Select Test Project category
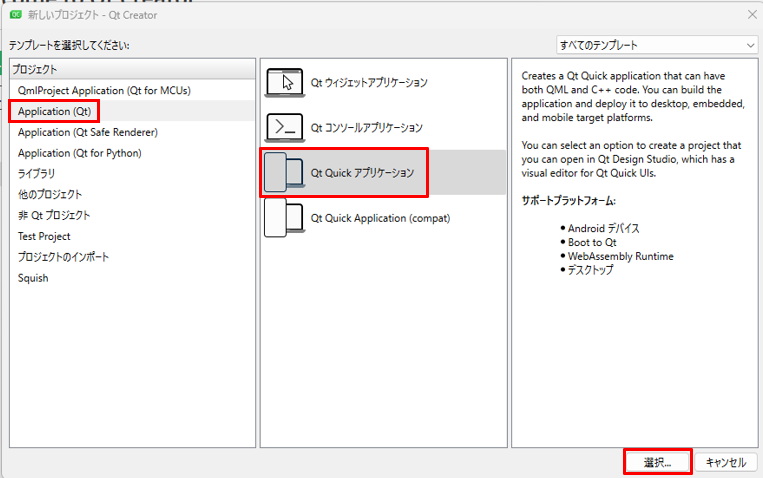This screenshot has height=478, width=763. pyautogui.click(x=44, y=236)
